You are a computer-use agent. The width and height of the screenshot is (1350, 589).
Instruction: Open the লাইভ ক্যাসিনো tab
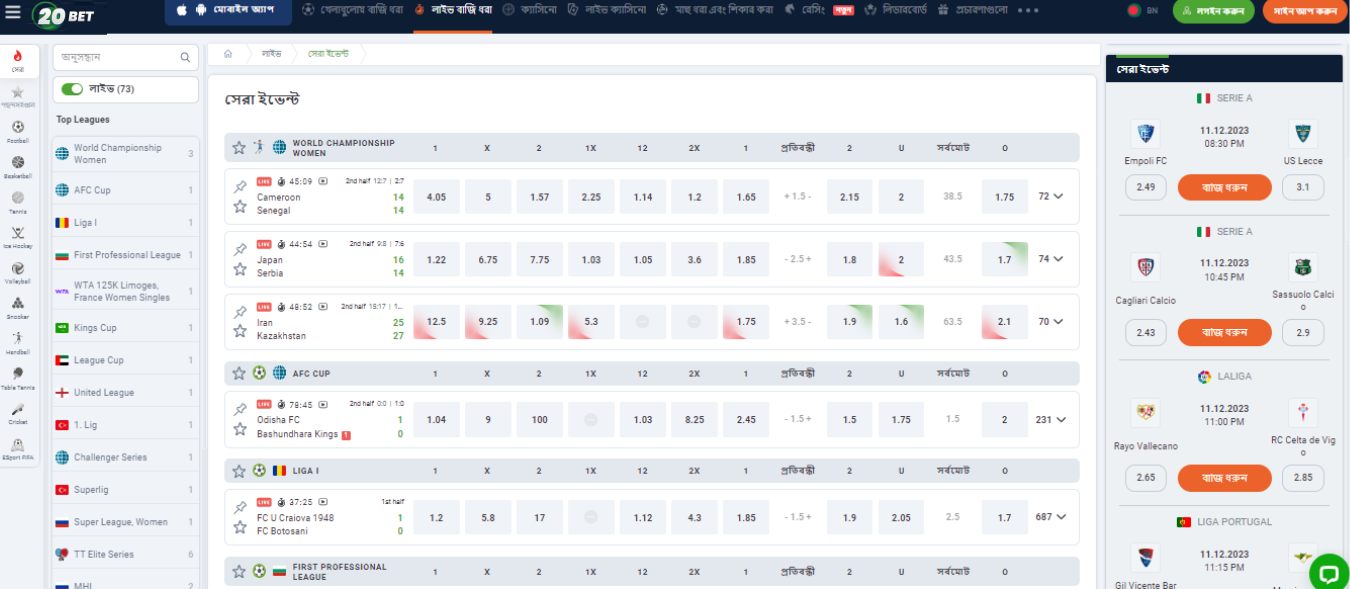pyautogui.click(x=606, y=10)
